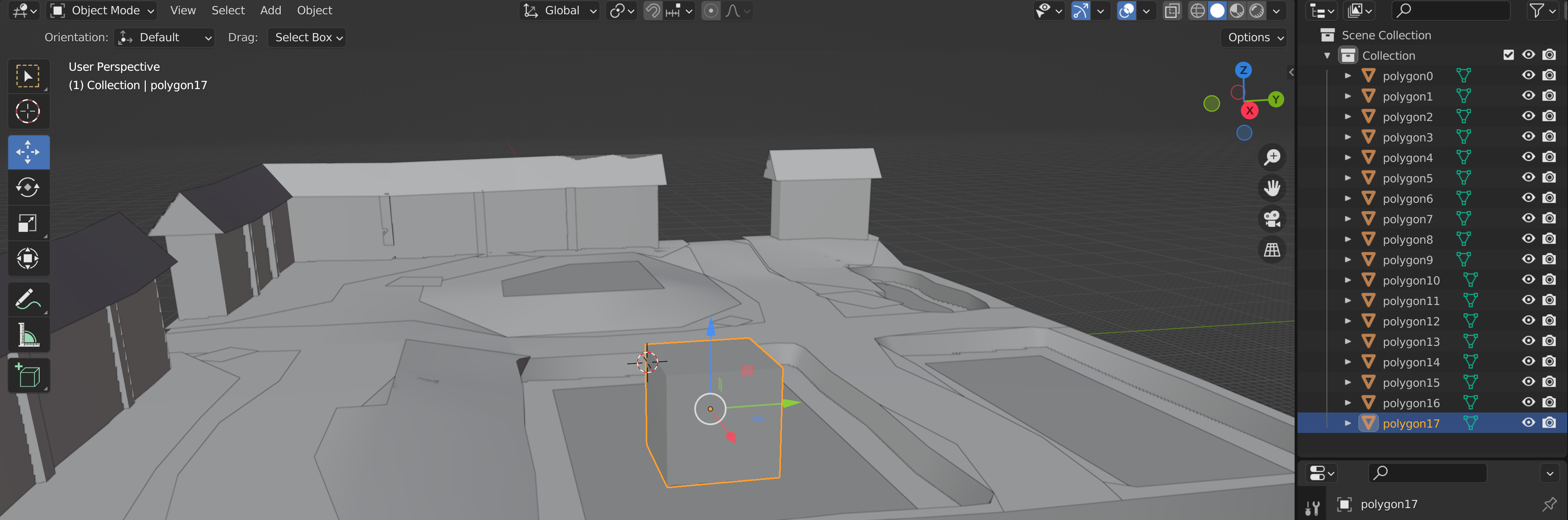1568x520 pixels.
Task: Switch to orthographic grid view icon
Action: click(1272, 250)
